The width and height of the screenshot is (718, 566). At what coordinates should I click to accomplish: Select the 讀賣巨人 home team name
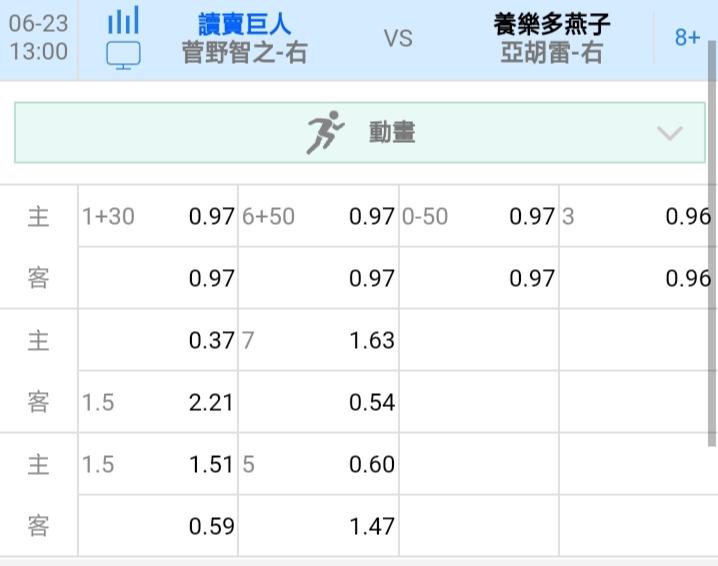pos(244,24)
